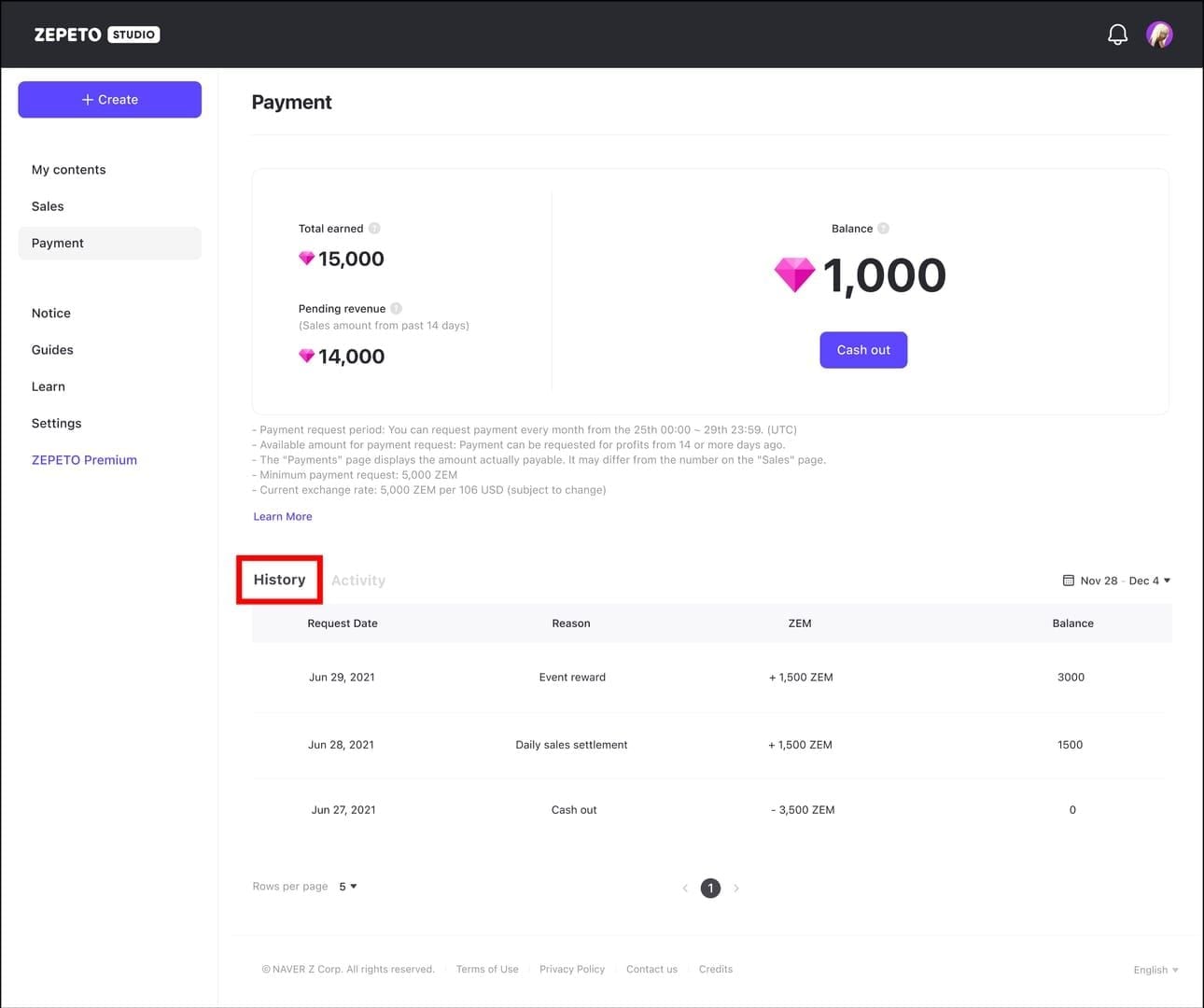The height and width of the screenshot is (1008, 1204).
Task: Select page 1 in pagination
Action: click(x=710, y=888)
